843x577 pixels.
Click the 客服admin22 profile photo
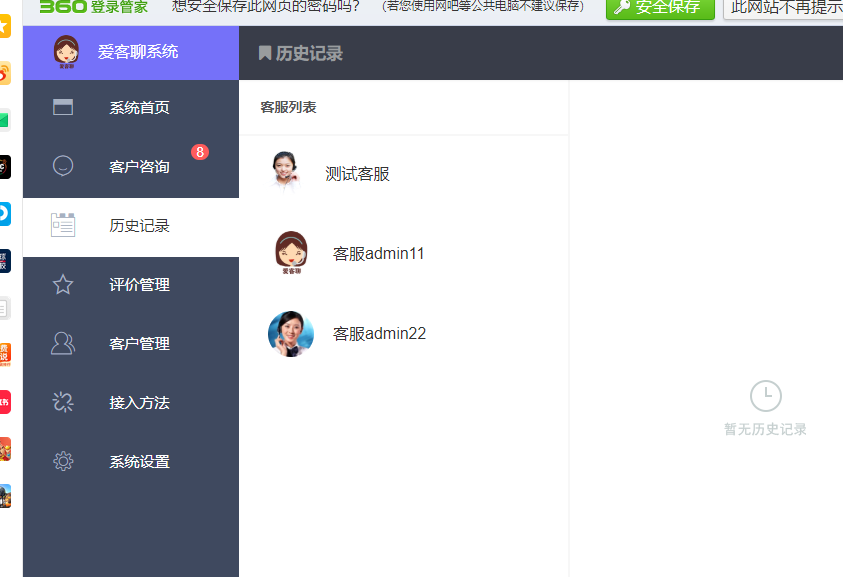[x=290, y=333]
